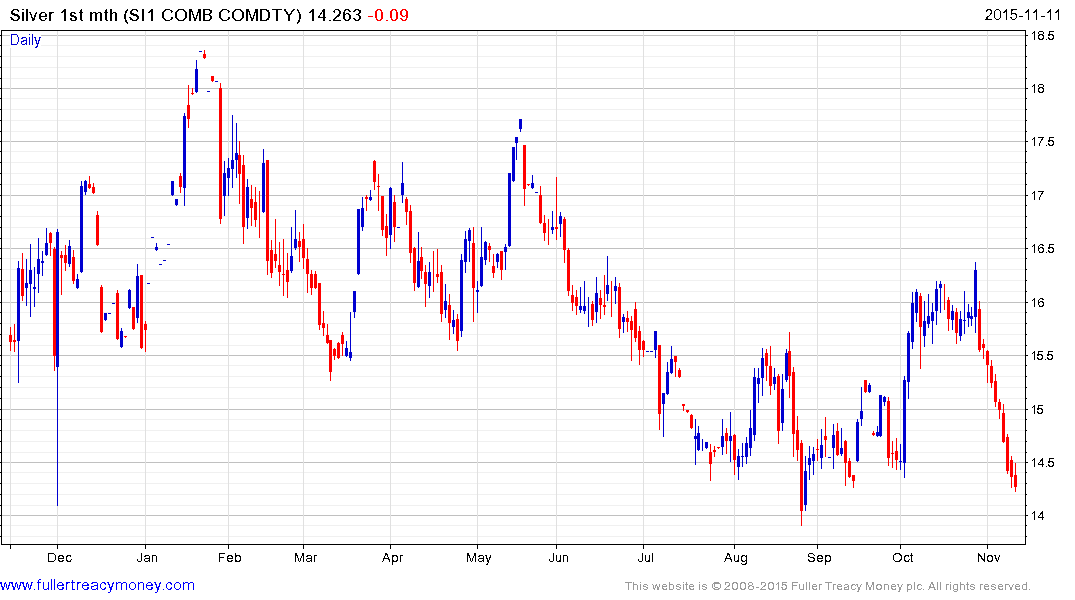Click the 14.5 price axis label
This screenshot has width=1075, height=600.
coord(1043,463)
